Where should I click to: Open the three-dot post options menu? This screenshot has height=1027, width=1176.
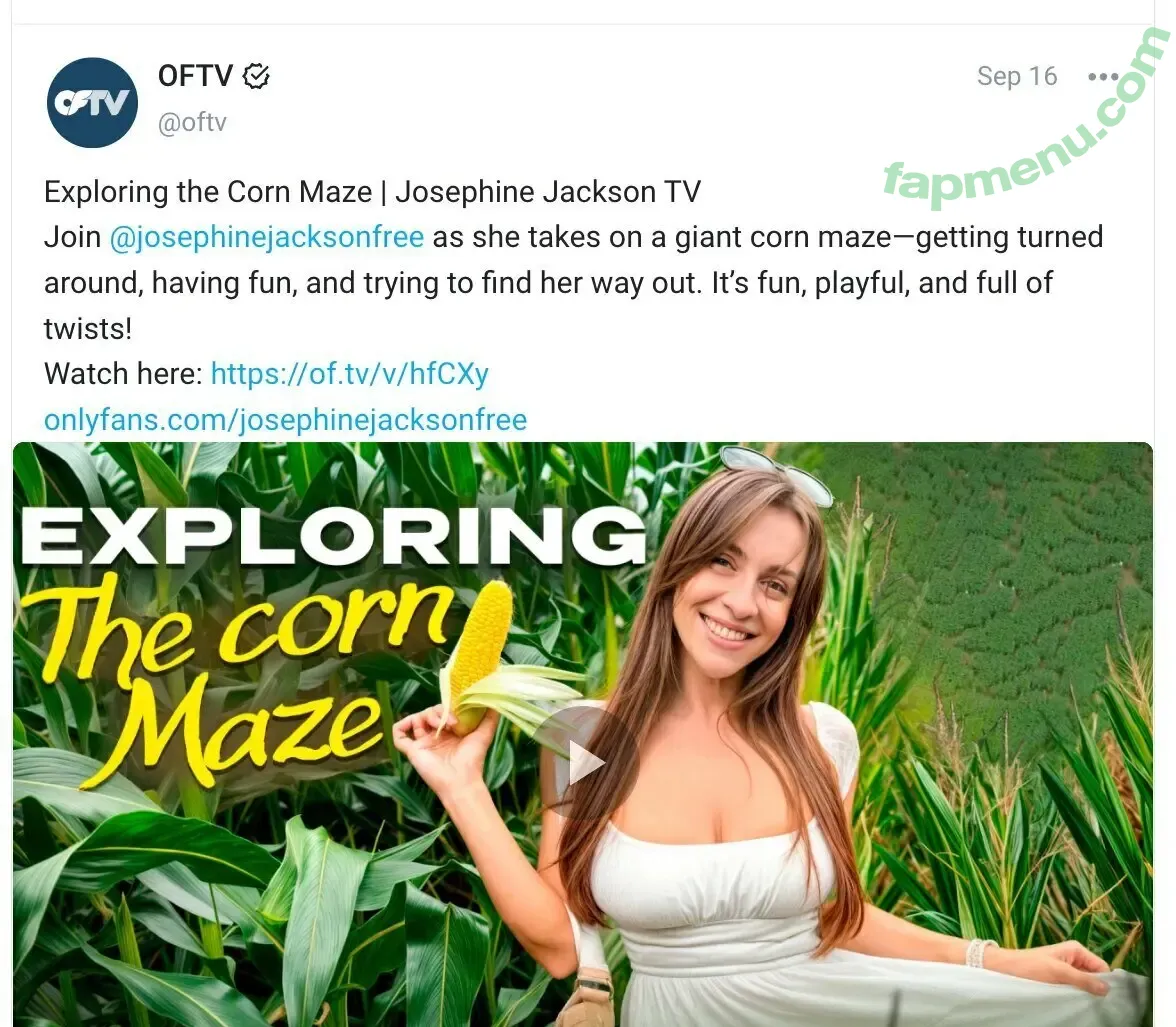1102,77
